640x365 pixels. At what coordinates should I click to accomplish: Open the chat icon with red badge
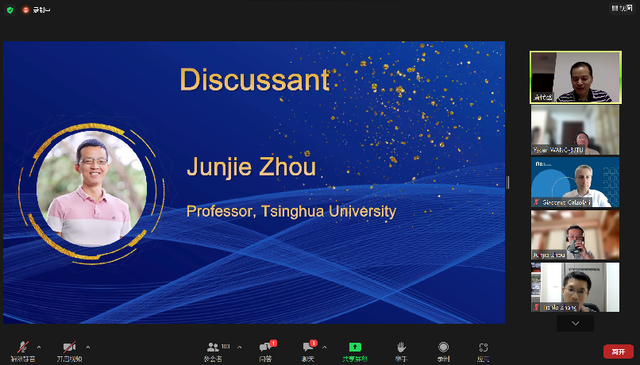pos(308,347)
